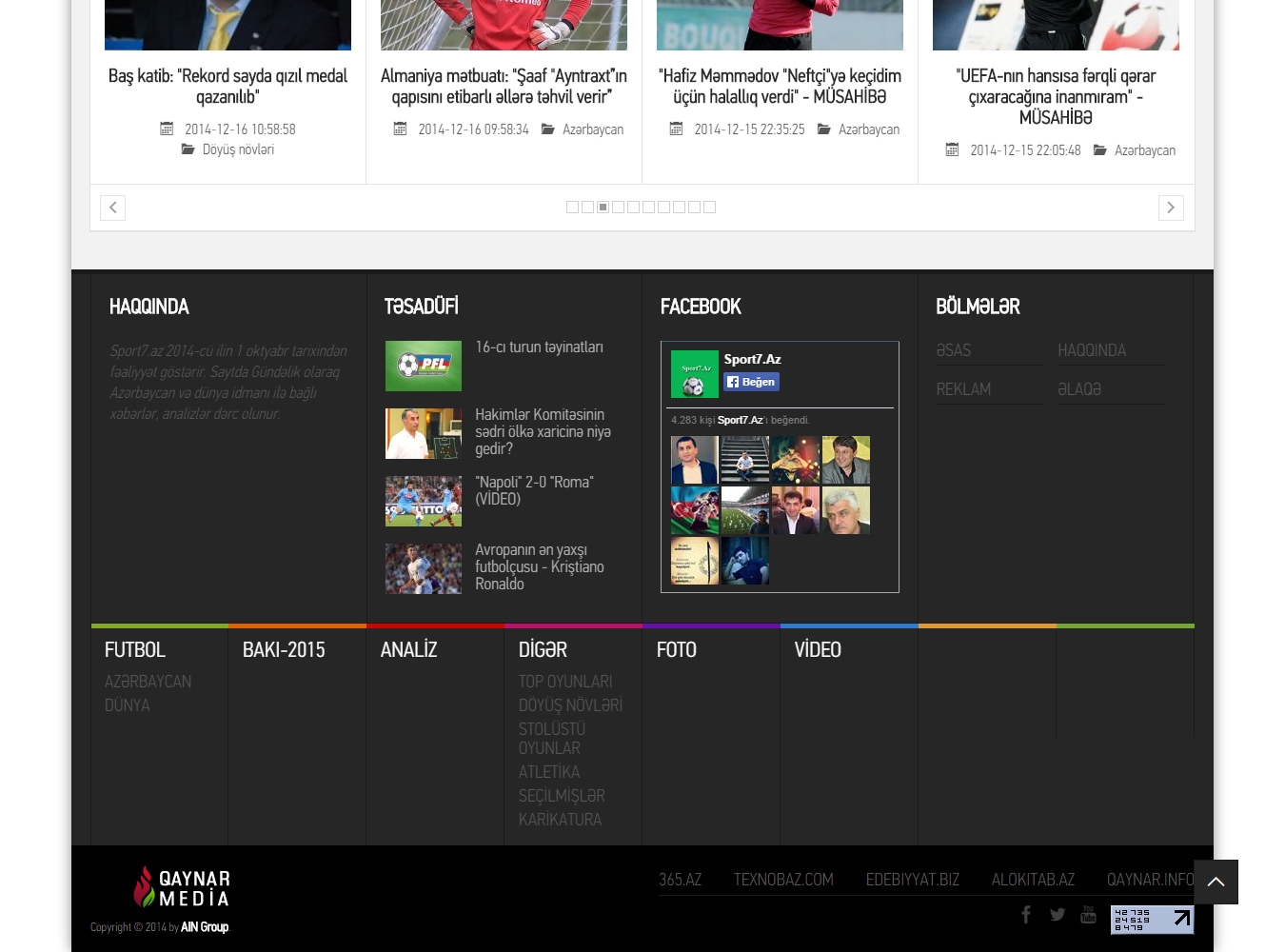The height and width of the screenshot is (952, 1285).
Task: Open the VİDEO footer category
Action: 818,650
